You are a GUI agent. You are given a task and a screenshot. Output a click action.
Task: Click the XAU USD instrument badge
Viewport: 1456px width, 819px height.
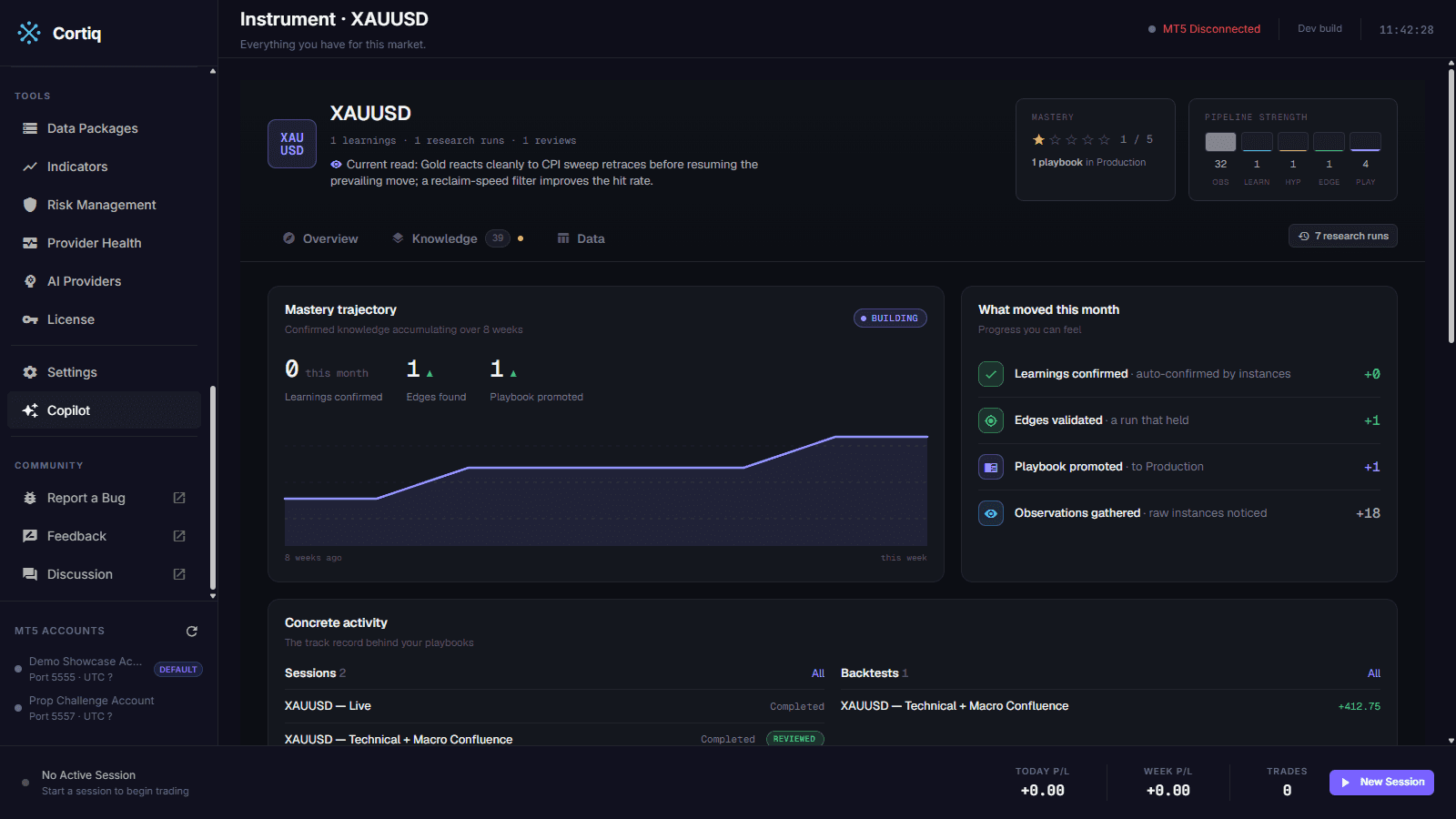point(292,144)
